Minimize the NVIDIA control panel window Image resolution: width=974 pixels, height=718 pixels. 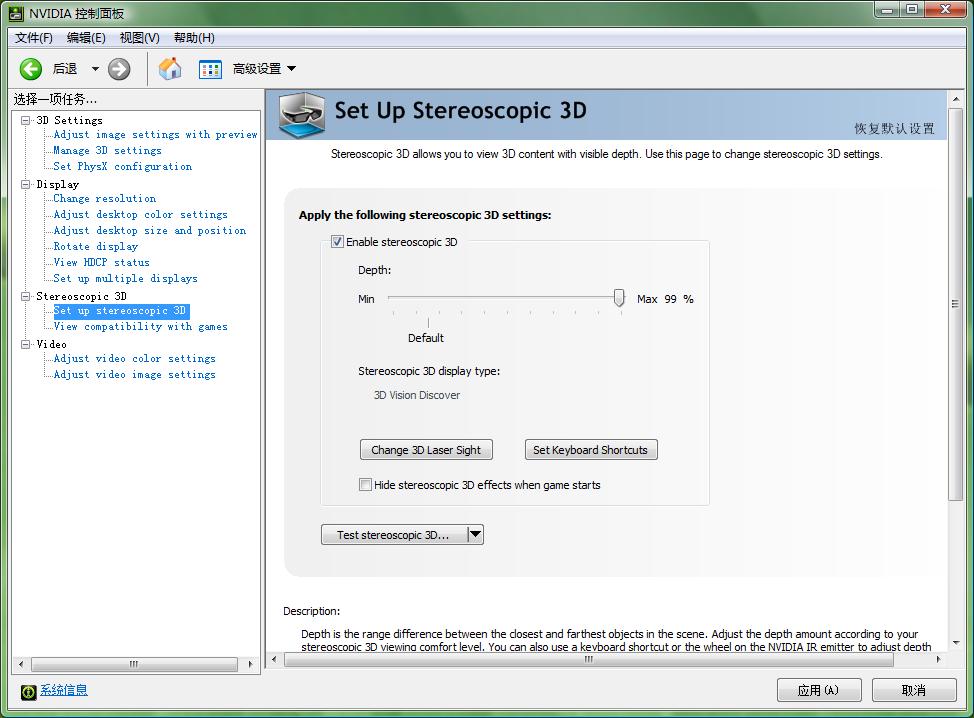click(888, 10)
